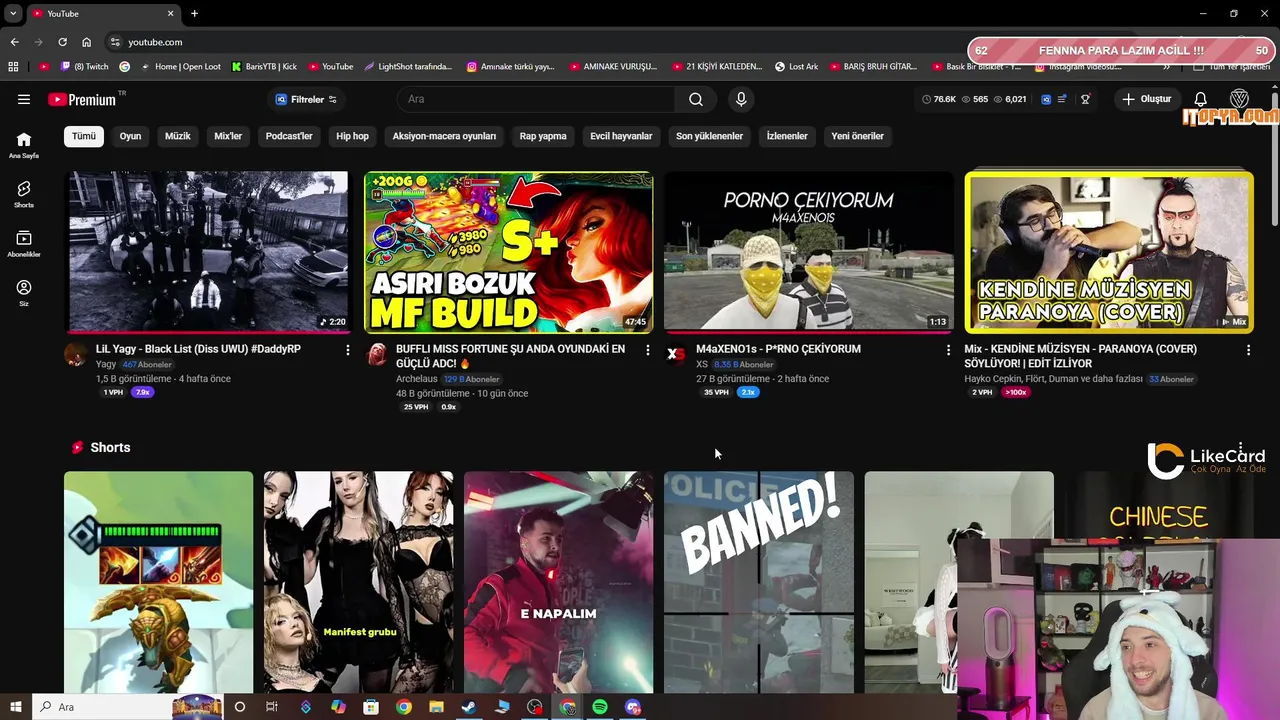The image size is (1280, 720).
Task: Open the M4aXENO1s GTA video thumbnail
Action: pos(808,251)
